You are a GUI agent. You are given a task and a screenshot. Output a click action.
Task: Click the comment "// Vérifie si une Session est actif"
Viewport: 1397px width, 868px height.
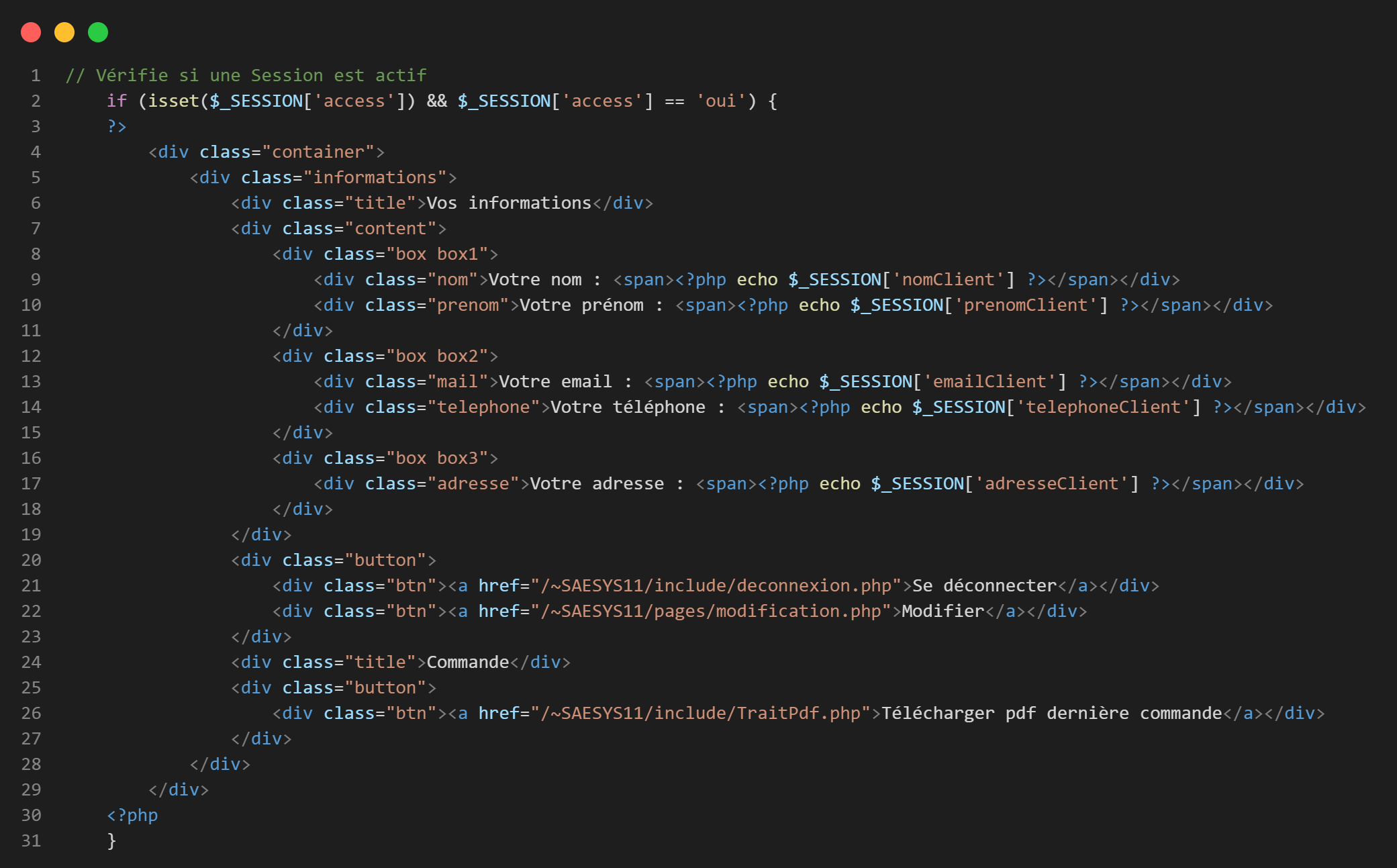[246, 75]
